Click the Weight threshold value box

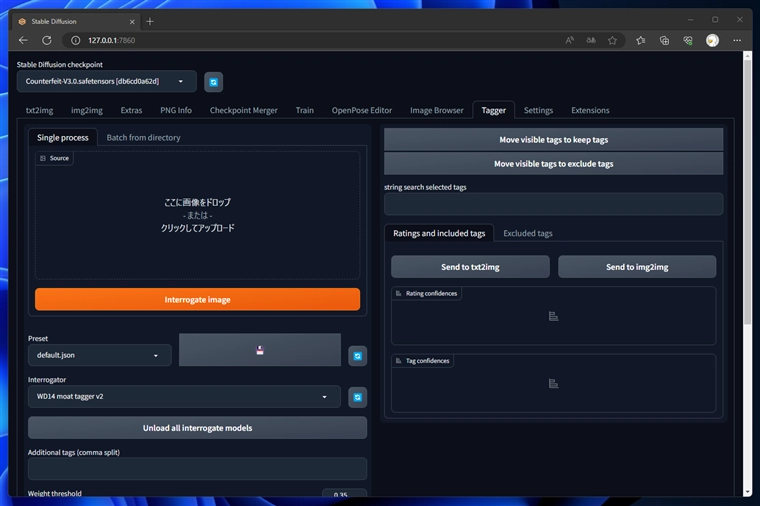344,493
